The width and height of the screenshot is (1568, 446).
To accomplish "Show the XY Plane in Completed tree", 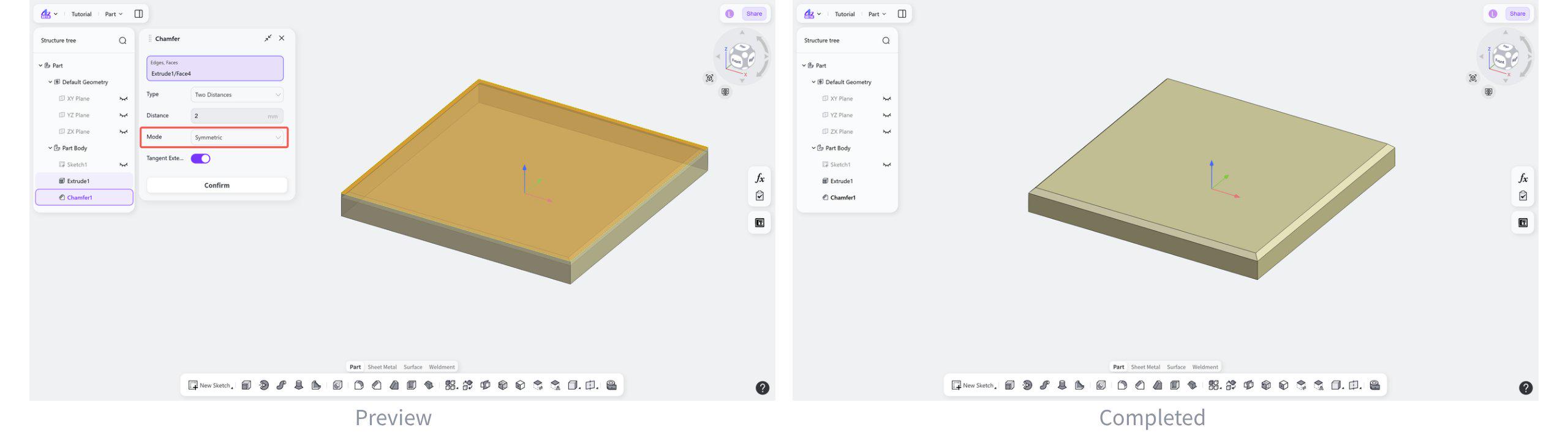I will coord(887,99).
